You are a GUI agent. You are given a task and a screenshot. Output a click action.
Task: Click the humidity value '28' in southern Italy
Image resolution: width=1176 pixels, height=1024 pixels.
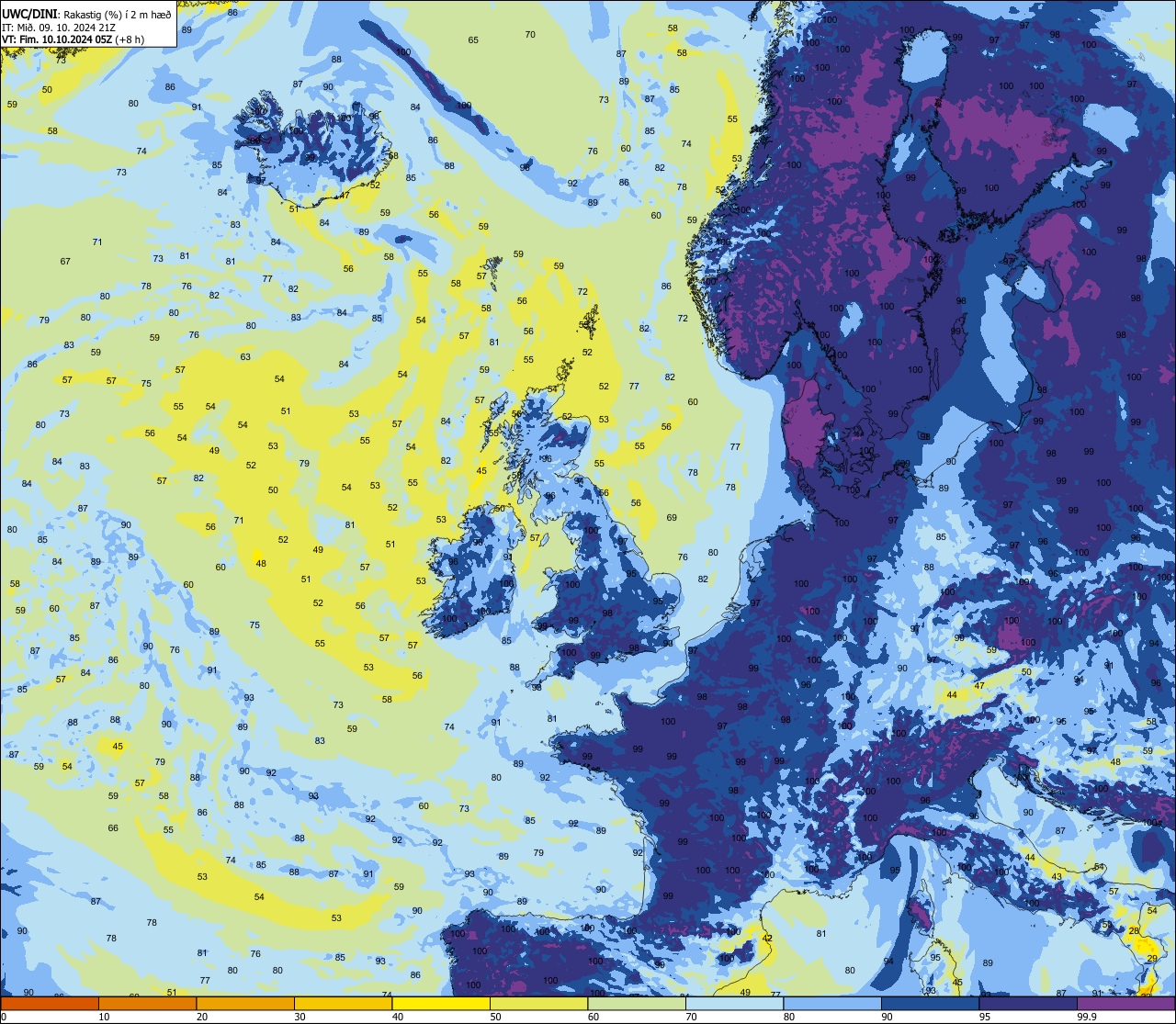click(1134, 931)
